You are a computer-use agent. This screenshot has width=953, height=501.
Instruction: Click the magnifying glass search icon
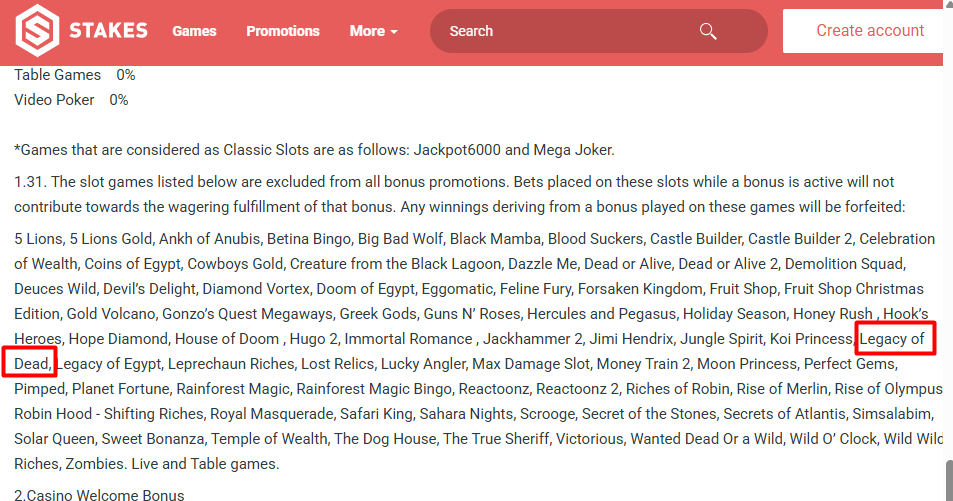coord(708,31)
